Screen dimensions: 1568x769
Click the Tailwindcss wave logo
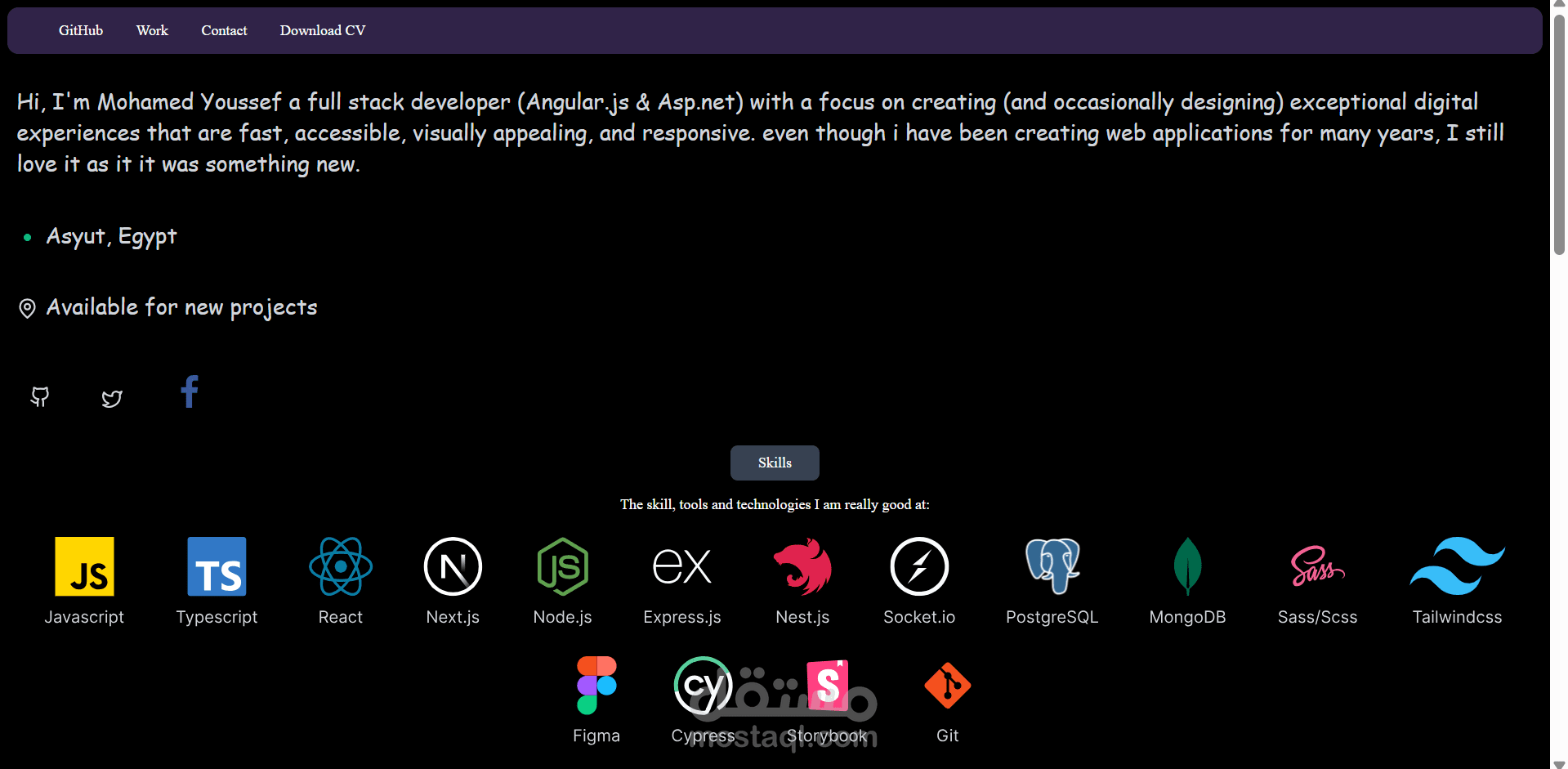click(1458, 566)
